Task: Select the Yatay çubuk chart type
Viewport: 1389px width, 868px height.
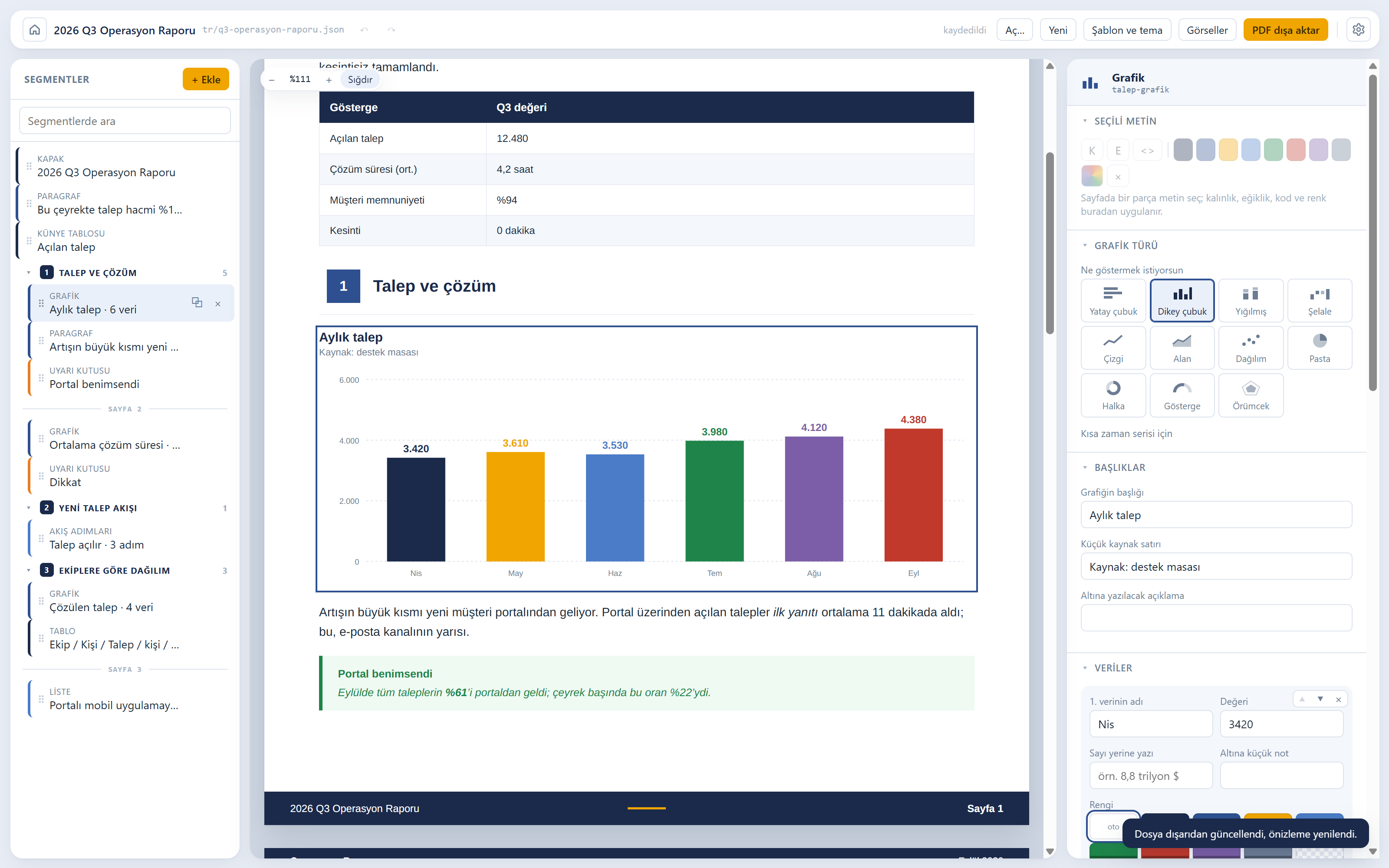Action: point(1113,301)
